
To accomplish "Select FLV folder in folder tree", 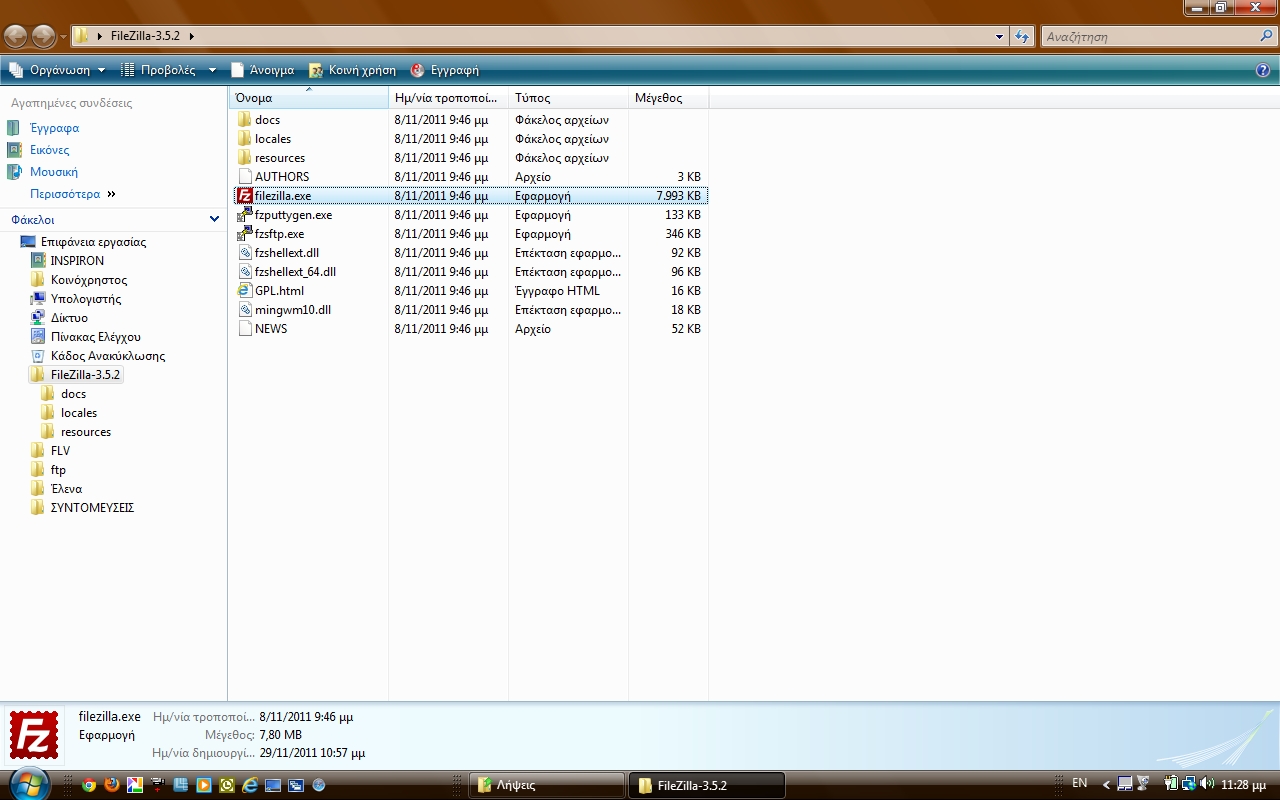I will (61, 451).
